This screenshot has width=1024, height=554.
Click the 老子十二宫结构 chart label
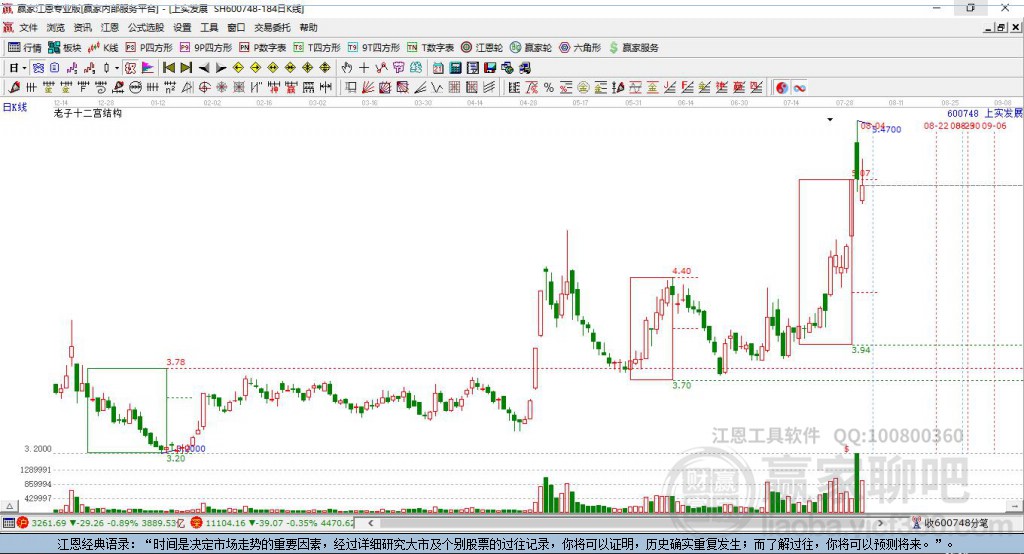(88, 113)
